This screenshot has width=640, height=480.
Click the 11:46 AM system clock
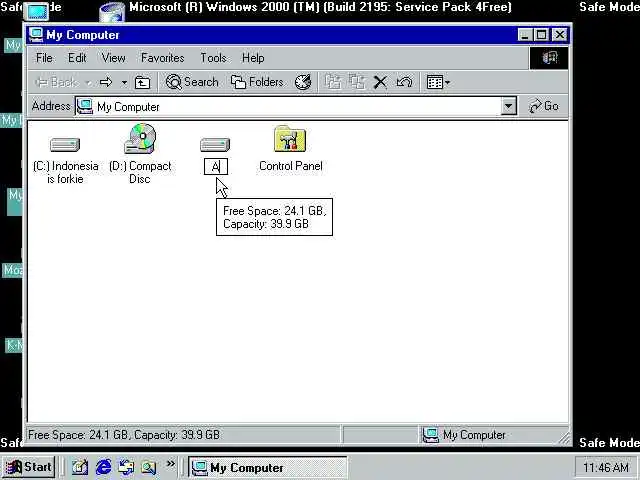coord(606,467)
